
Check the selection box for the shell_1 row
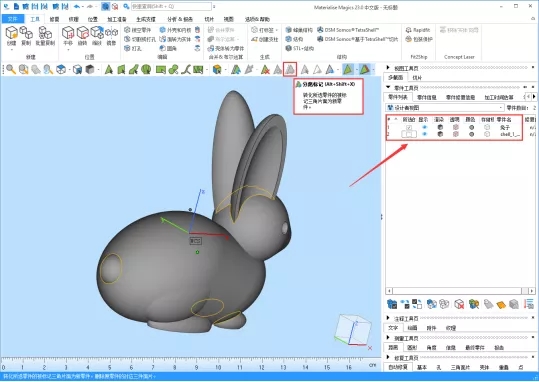409,134
